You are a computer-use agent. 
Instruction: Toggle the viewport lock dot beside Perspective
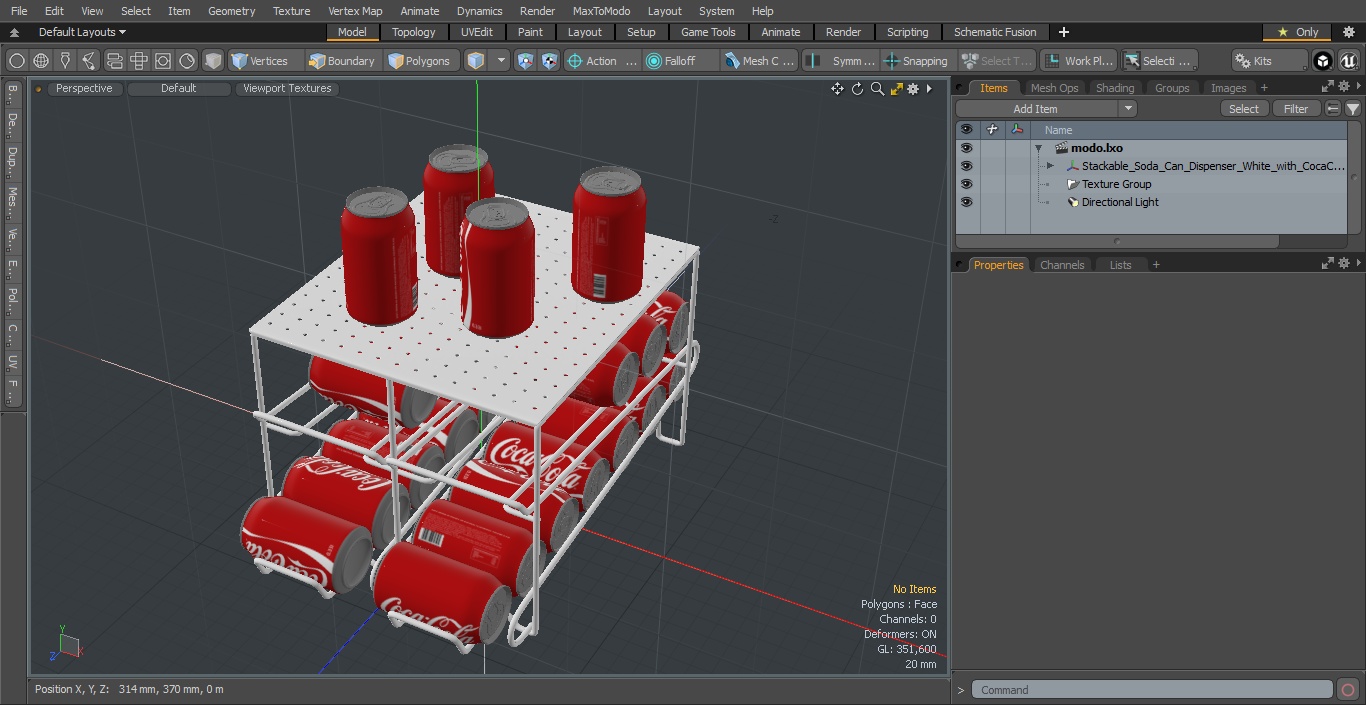38,89
